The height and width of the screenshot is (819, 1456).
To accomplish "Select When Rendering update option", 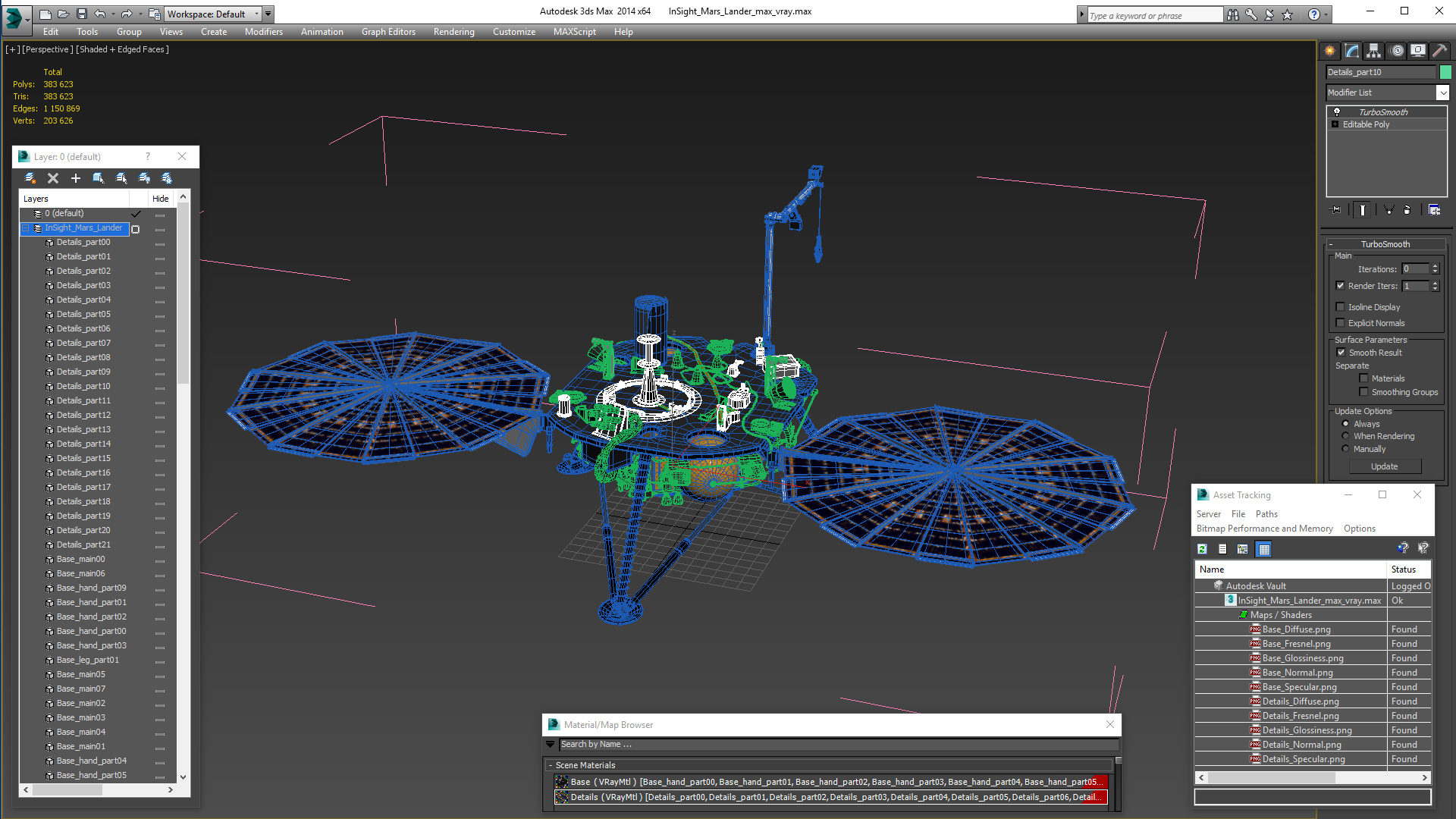I will pyautogui.click(x=1346, y=436).
